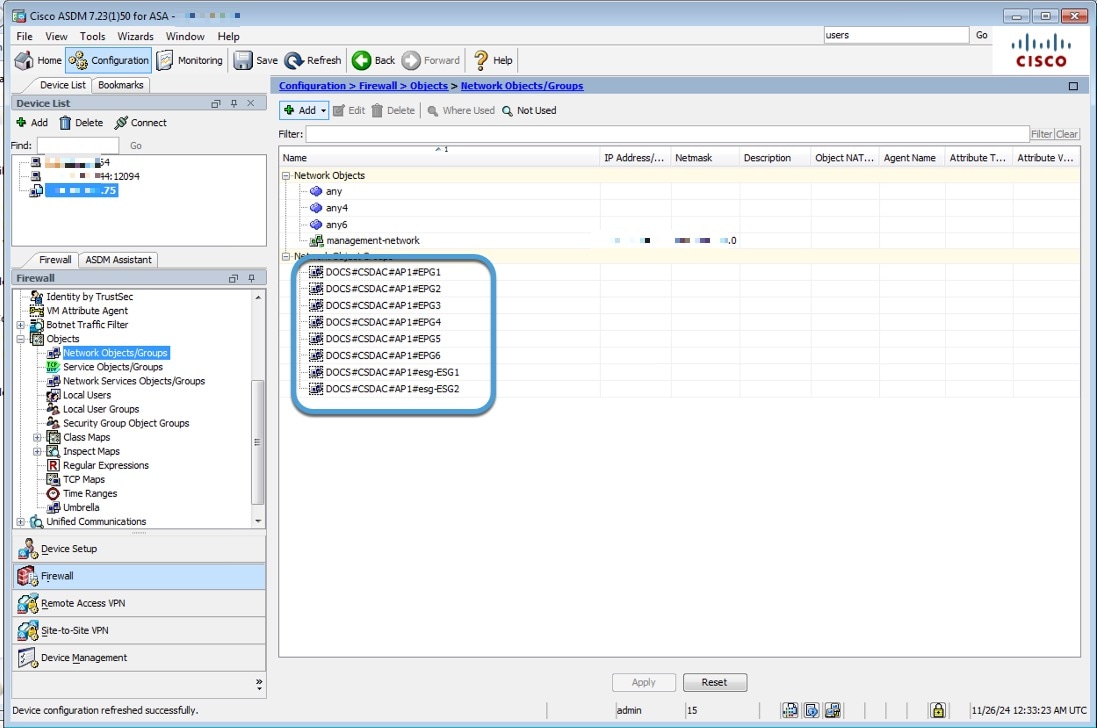
Task: Open the Tools menu
Action: (92, 36)
